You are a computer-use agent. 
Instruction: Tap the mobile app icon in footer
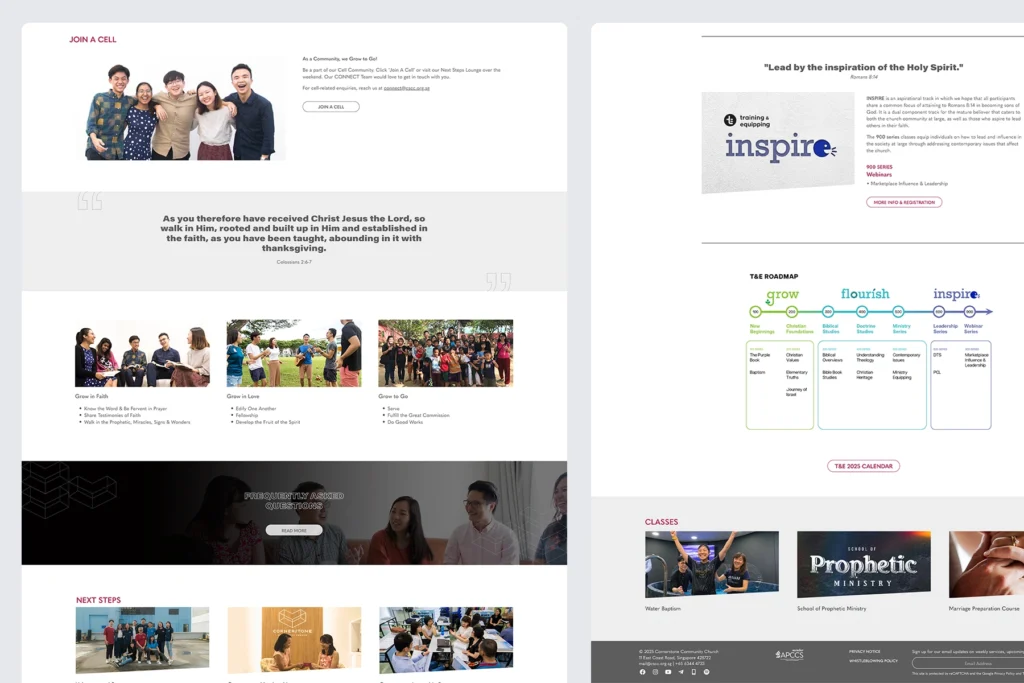point(694,672)
